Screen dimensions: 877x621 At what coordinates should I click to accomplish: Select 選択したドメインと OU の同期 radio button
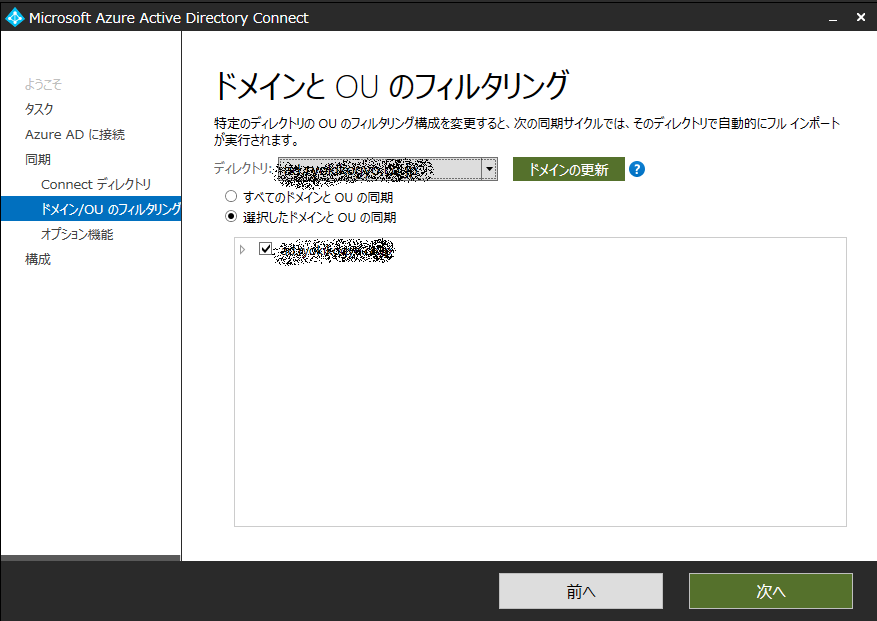point(231,217)
